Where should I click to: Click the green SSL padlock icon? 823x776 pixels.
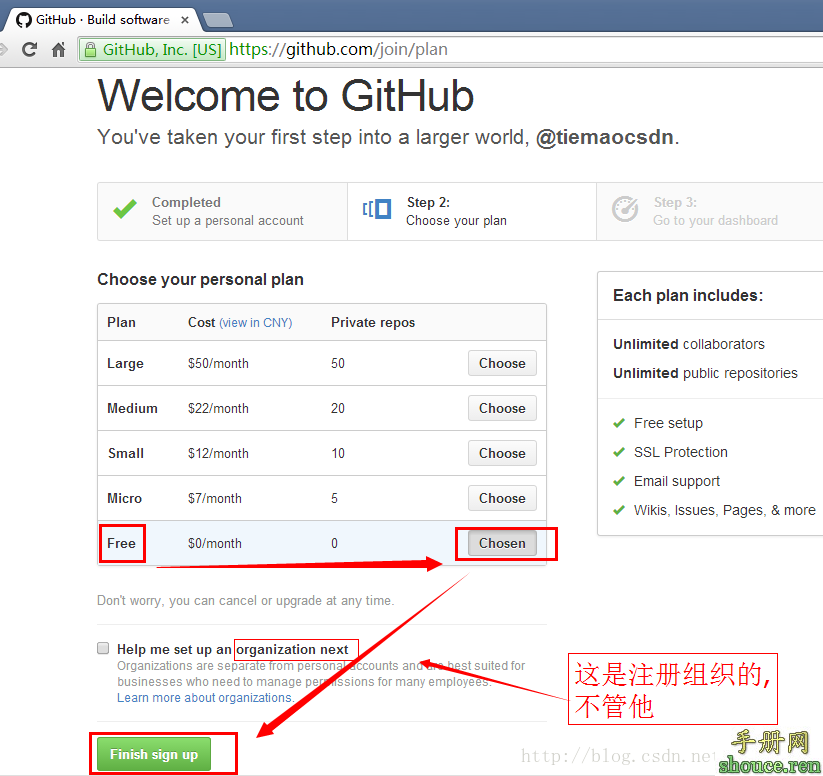90,50
